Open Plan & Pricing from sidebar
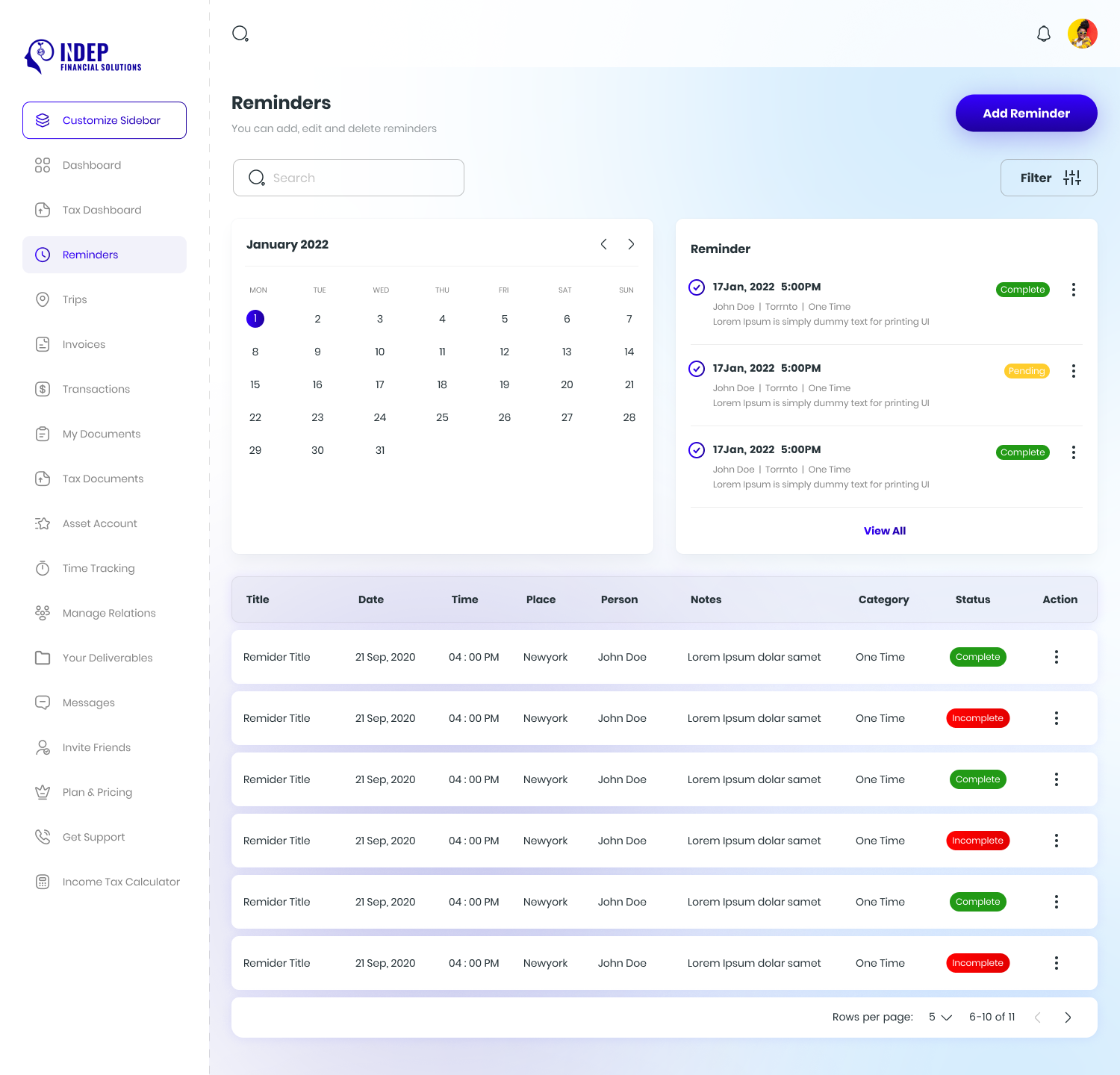1120x1075 pixels. coord(97,792)
